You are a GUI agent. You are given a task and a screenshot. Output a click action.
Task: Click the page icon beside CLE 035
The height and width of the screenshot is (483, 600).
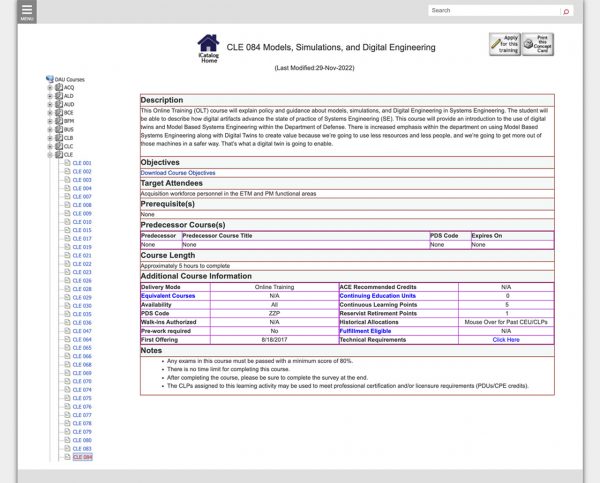pos(67,314)
